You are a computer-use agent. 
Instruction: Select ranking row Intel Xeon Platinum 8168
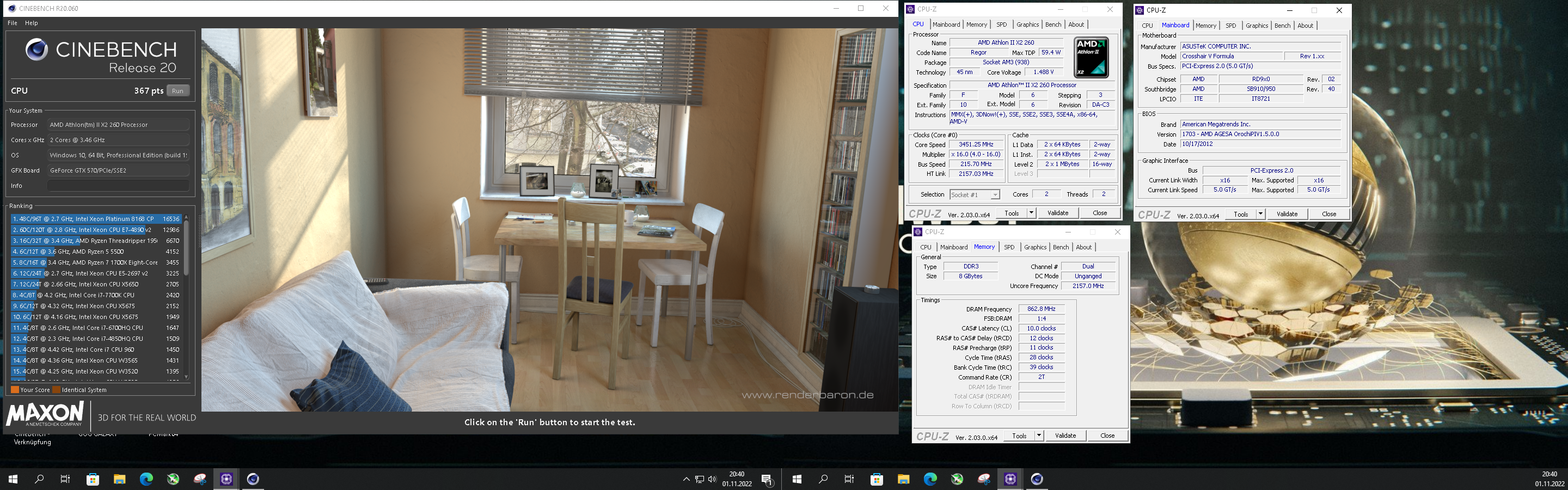coord(96,218)
